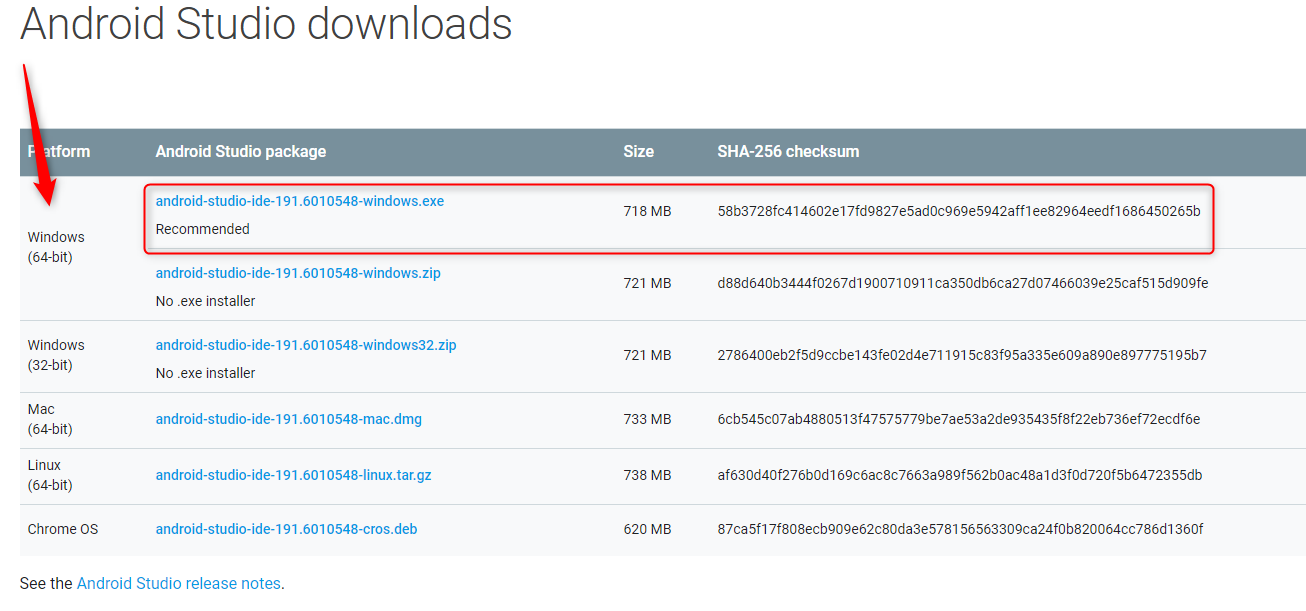The height and width of the screenshot is (611, 1306).
Task: Click the 620 MB size value
Action: [x=647, y=529]
